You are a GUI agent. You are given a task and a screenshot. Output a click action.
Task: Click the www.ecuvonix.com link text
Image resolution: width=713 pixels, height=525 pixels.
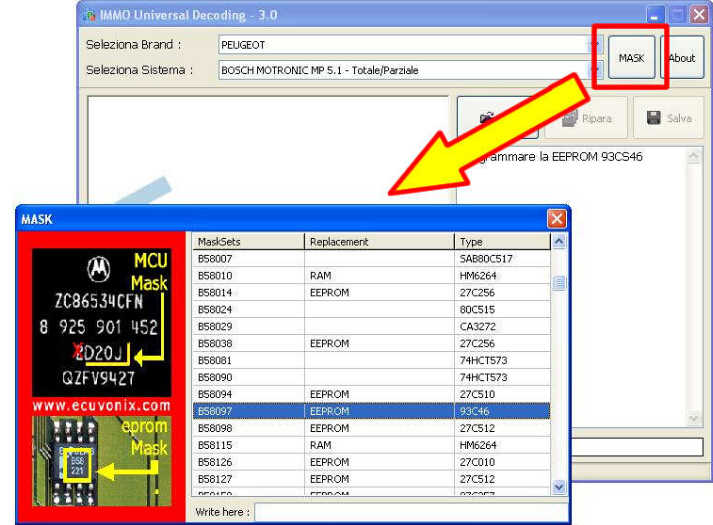coord(101,405)
